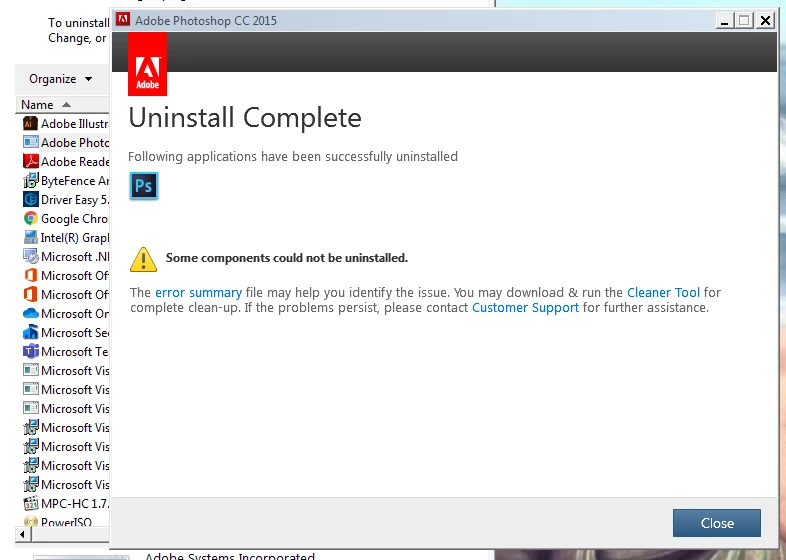
Task: Select ByteFence icon in programs list
Action: 31,180
